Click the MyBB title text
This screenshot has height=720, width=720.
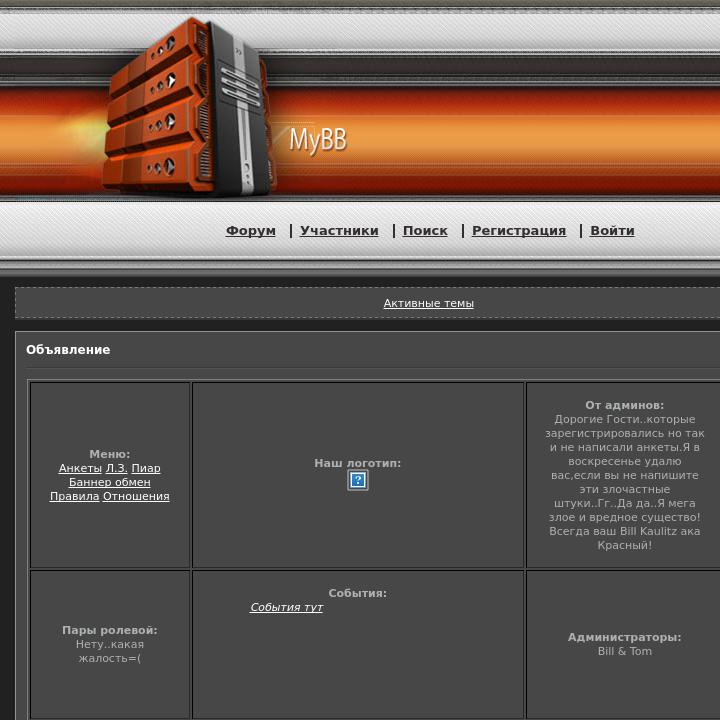point(318,140)
